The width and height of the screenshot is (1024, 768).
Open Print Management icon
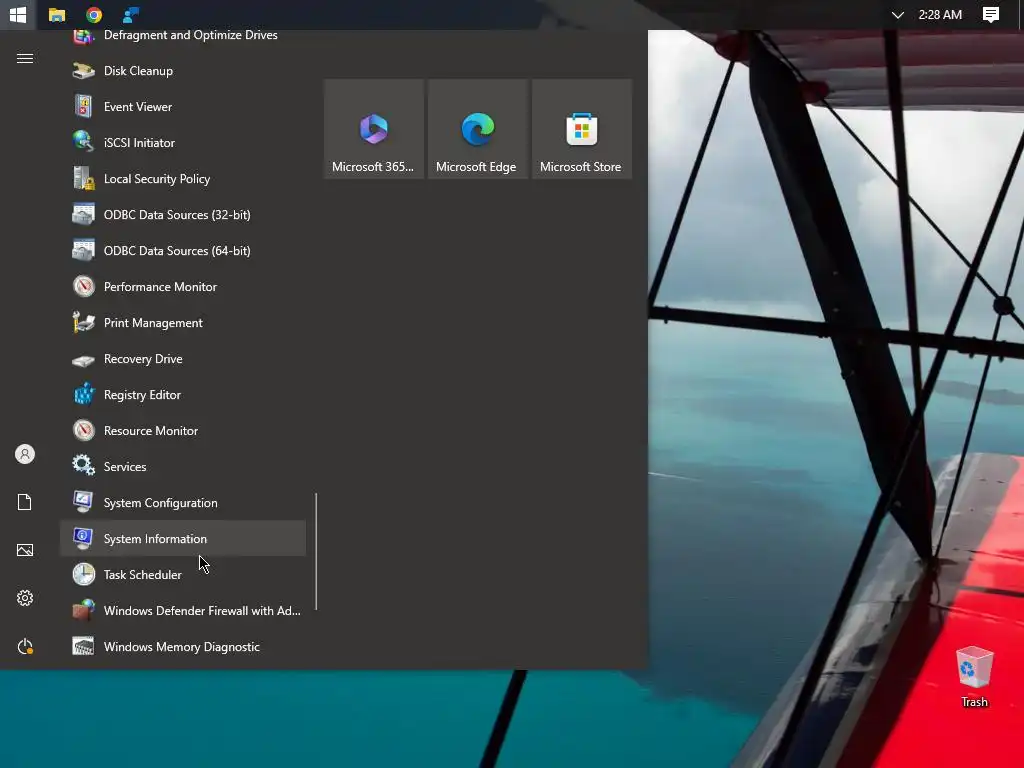(84, 323)
